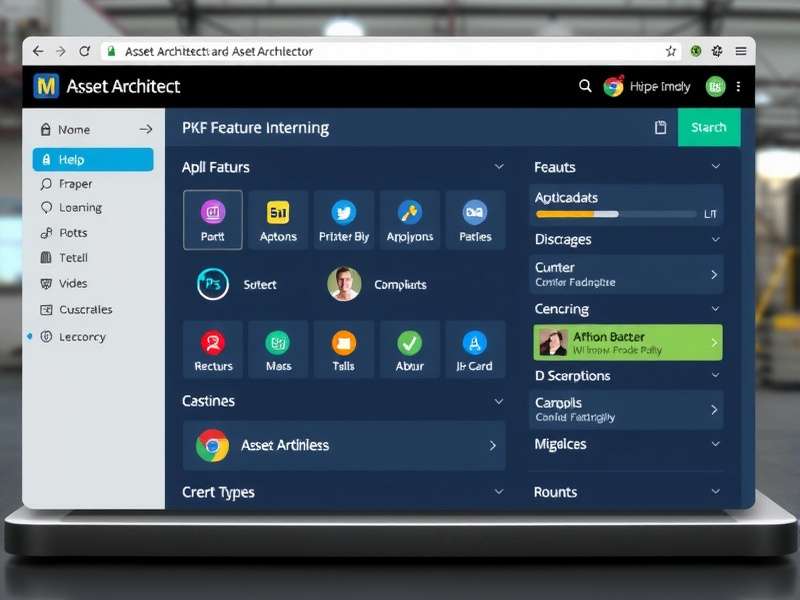Collapse the Feauts panel chevron
800x600 pixels.
tap(715, 167)
